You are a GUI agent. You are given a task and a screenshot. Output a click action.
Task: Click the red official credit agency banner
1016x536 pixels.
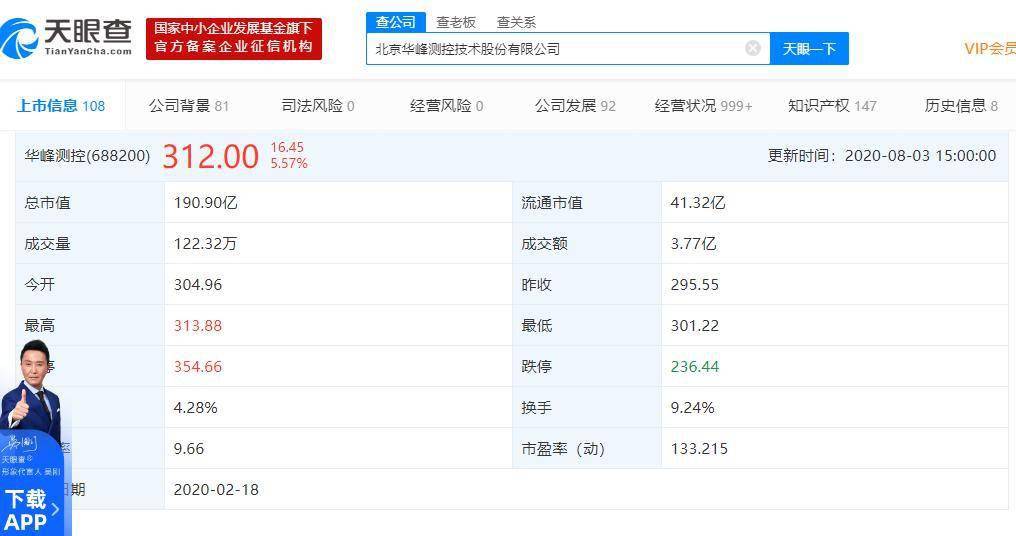tap(234, 38)
